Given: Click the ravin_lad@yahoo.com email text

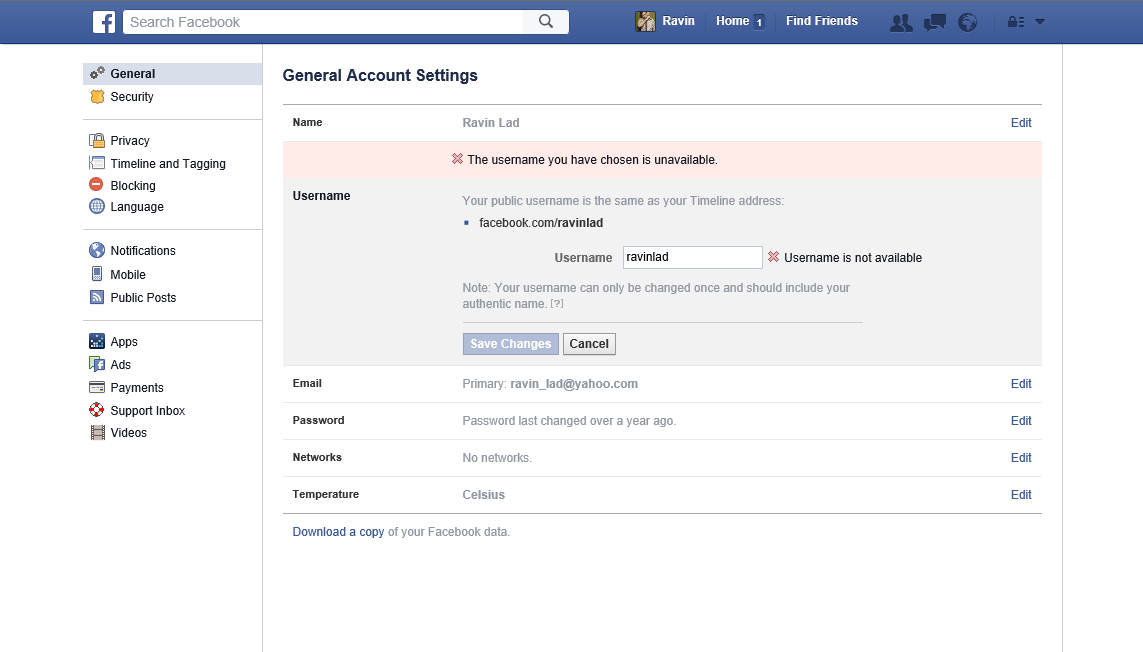Looking at the screenshot, I should (574, 384).
